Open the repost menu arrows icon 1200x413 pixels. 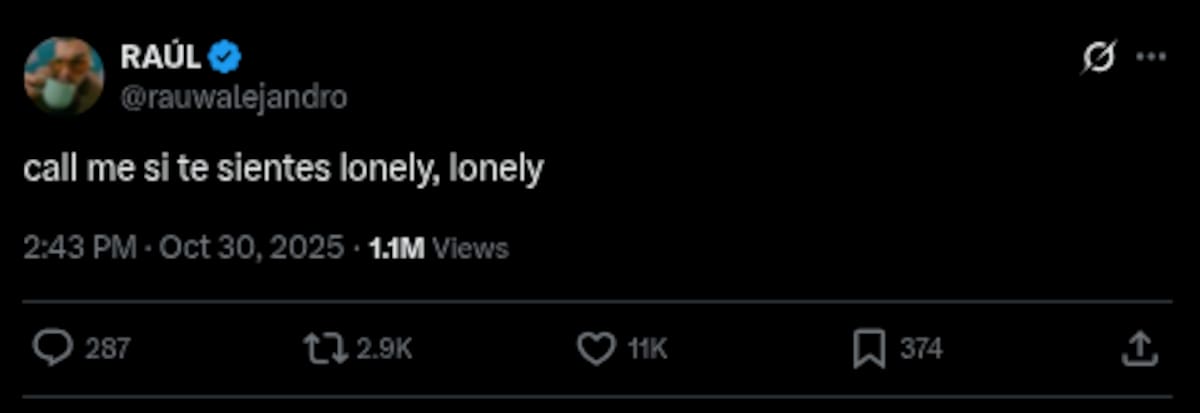(x=325, y=348)
